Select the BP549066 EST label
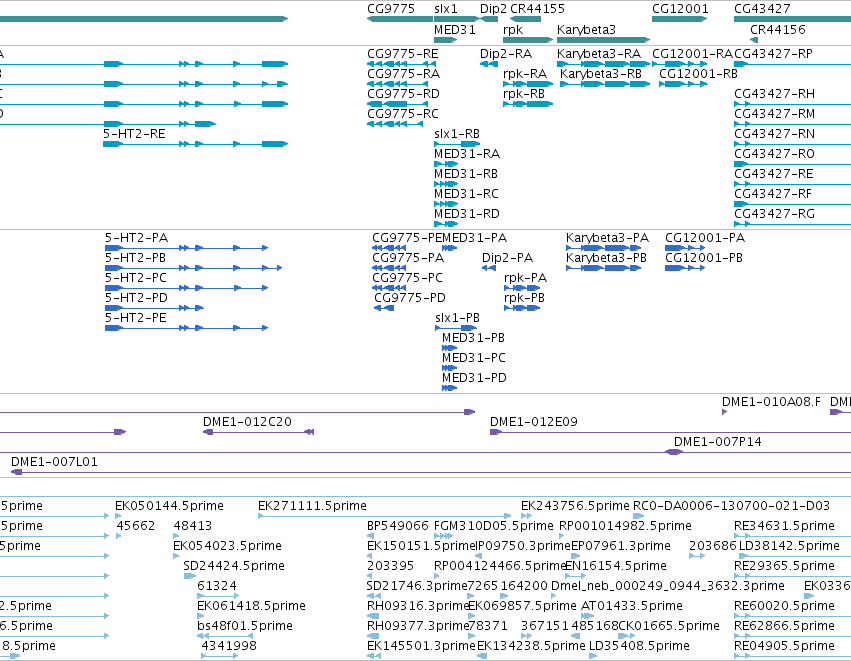Viewport: 851px width, 661px height. [x=398, y=525]
